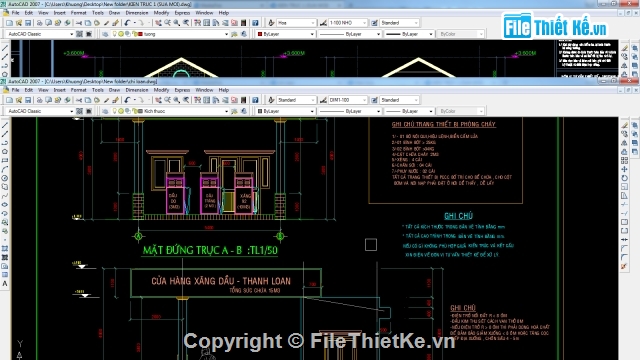The image size is (640, 360).
Task: Toggle lock icon for tuong layer
Action: (134, 34)
